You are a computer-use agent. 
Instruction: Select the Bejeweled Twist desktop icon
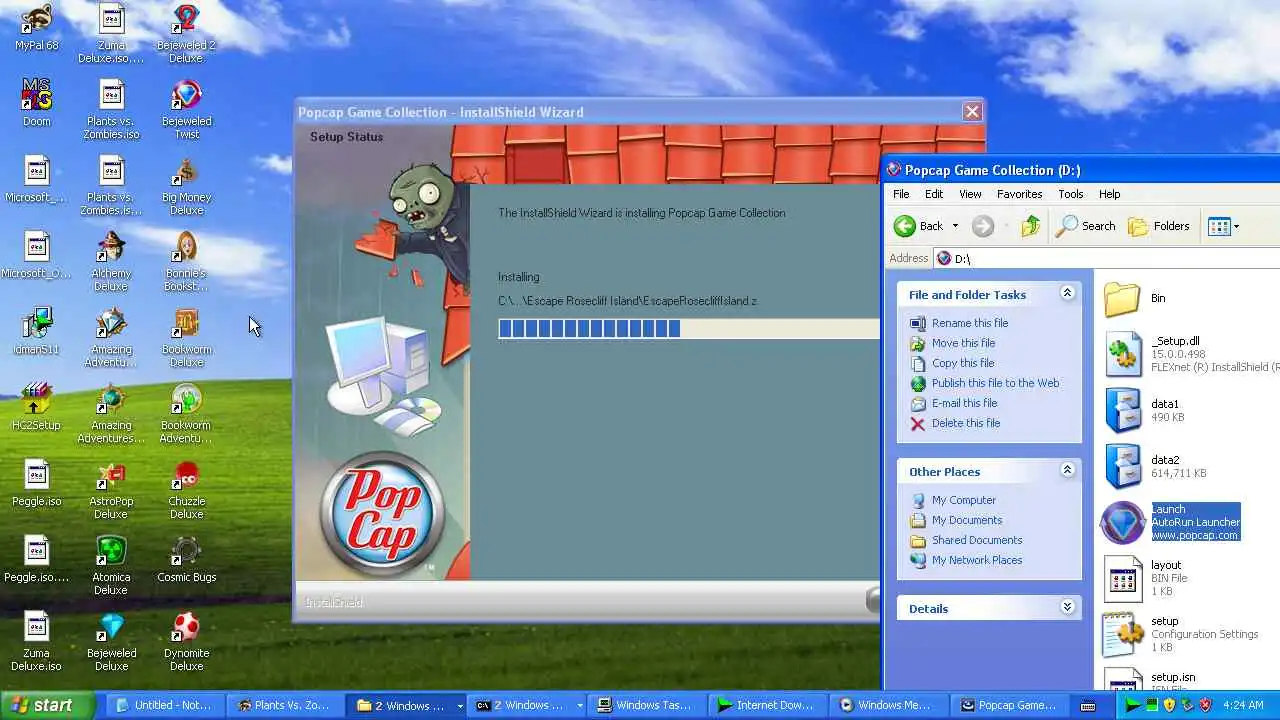tap(186, 110)
